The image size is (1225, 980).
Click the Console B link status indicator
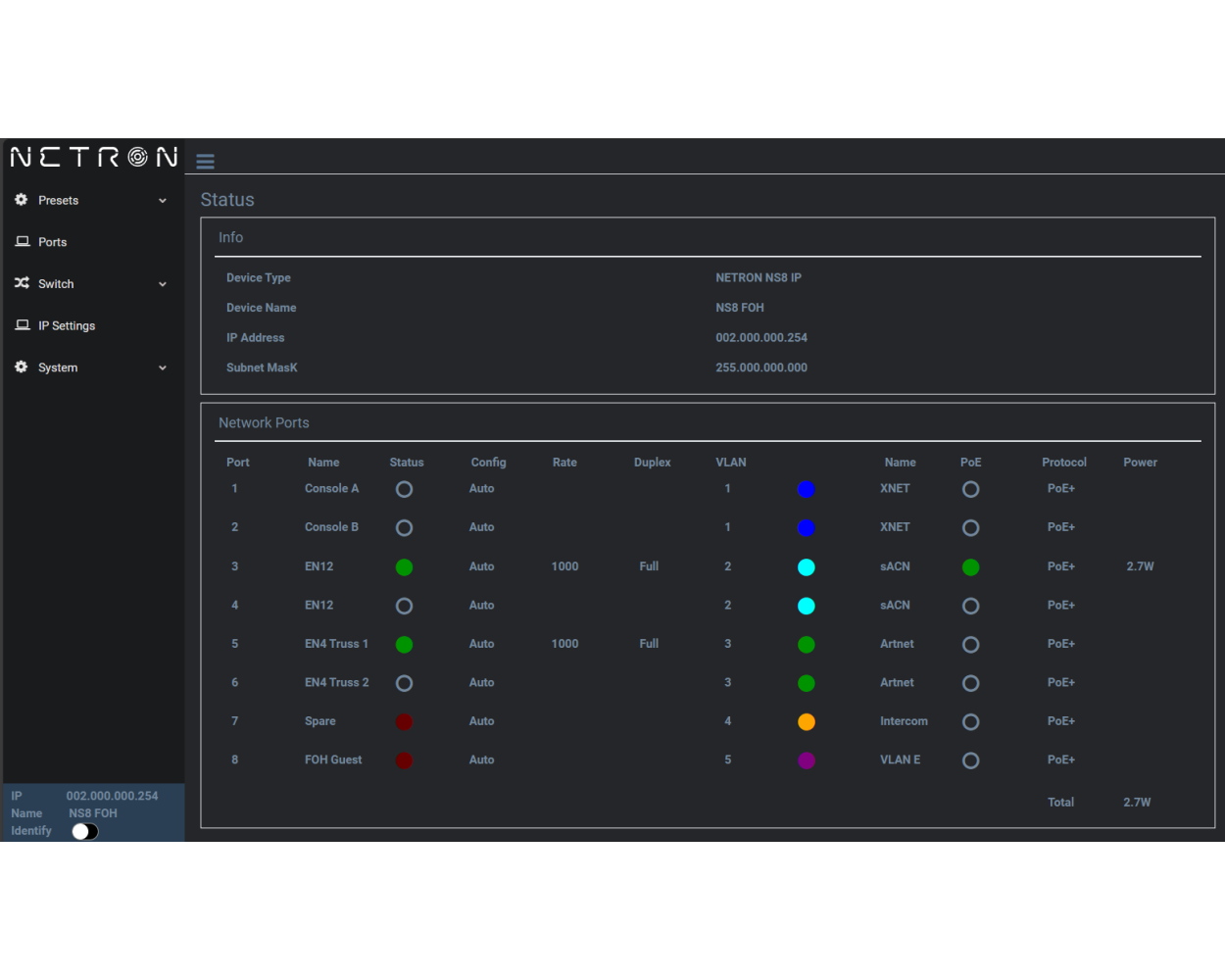[404, 527]
